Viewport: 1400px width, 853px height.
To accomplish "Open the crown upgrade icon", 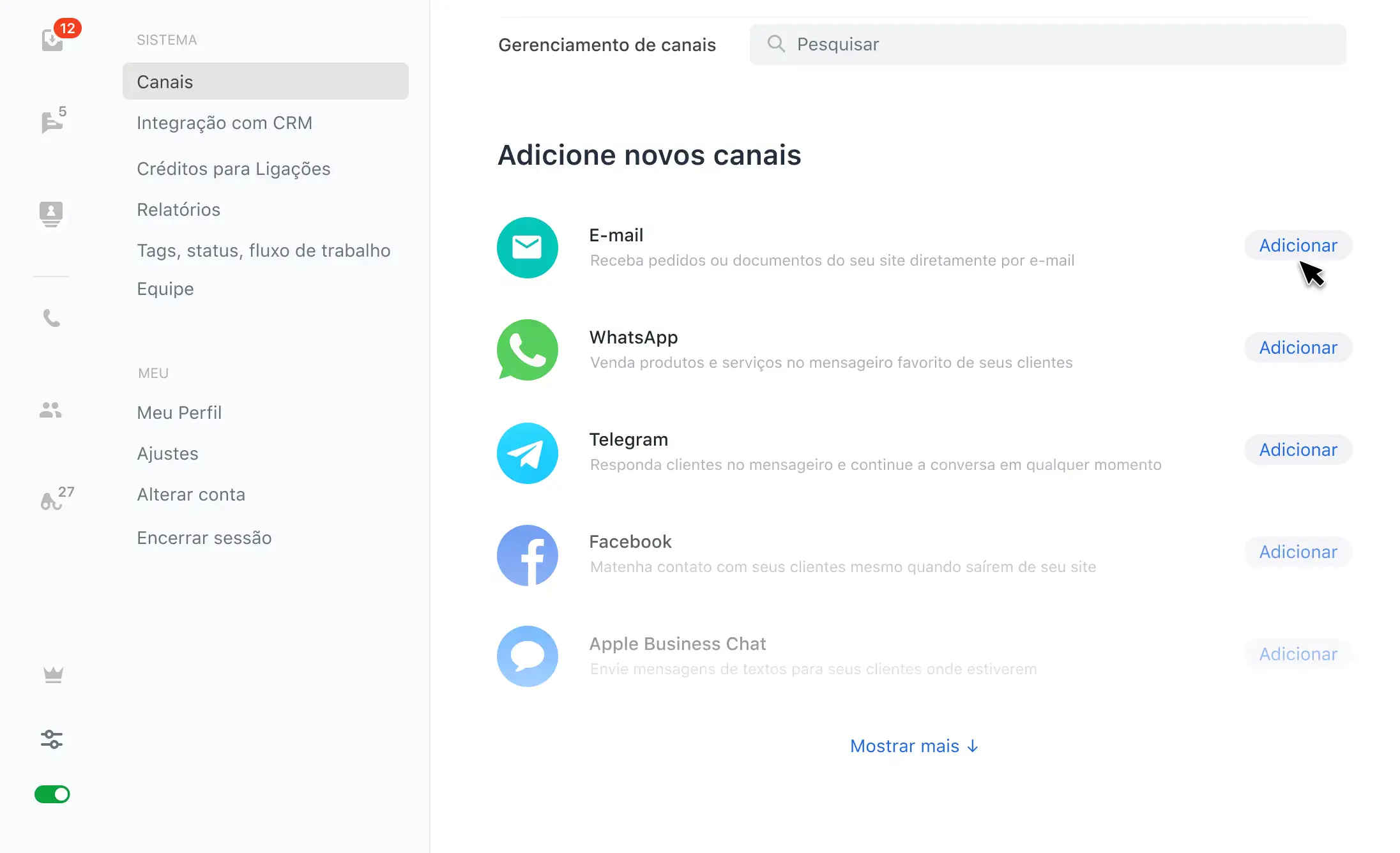I will pos(53,675).
